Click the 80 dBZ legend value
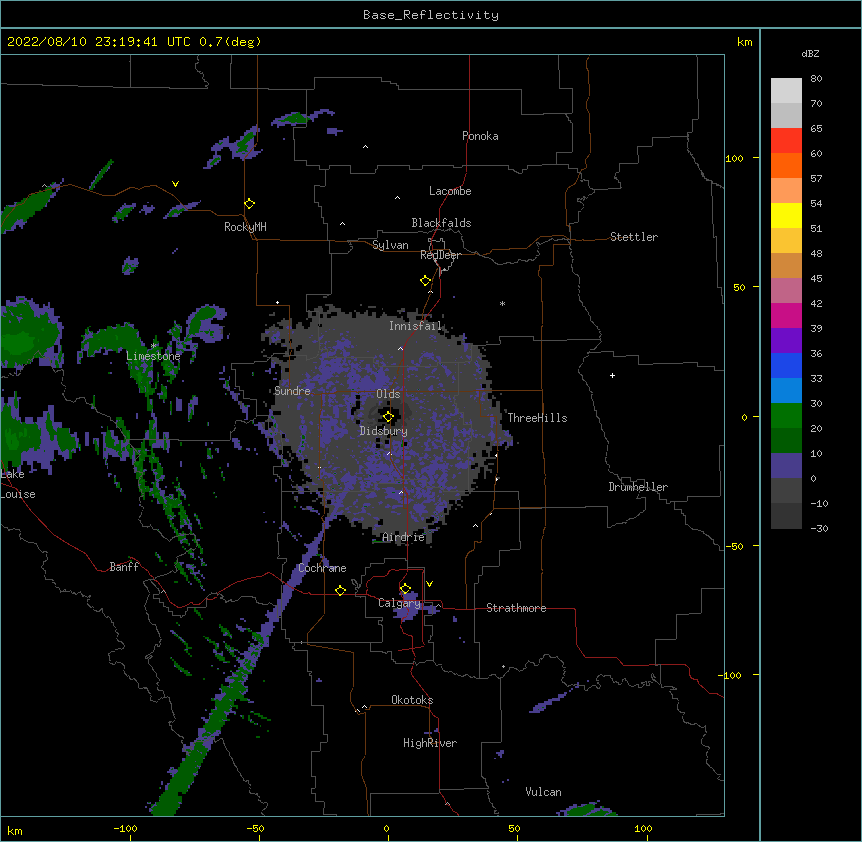Viewport: 862px width, 842px height. (x=816, y=79)
